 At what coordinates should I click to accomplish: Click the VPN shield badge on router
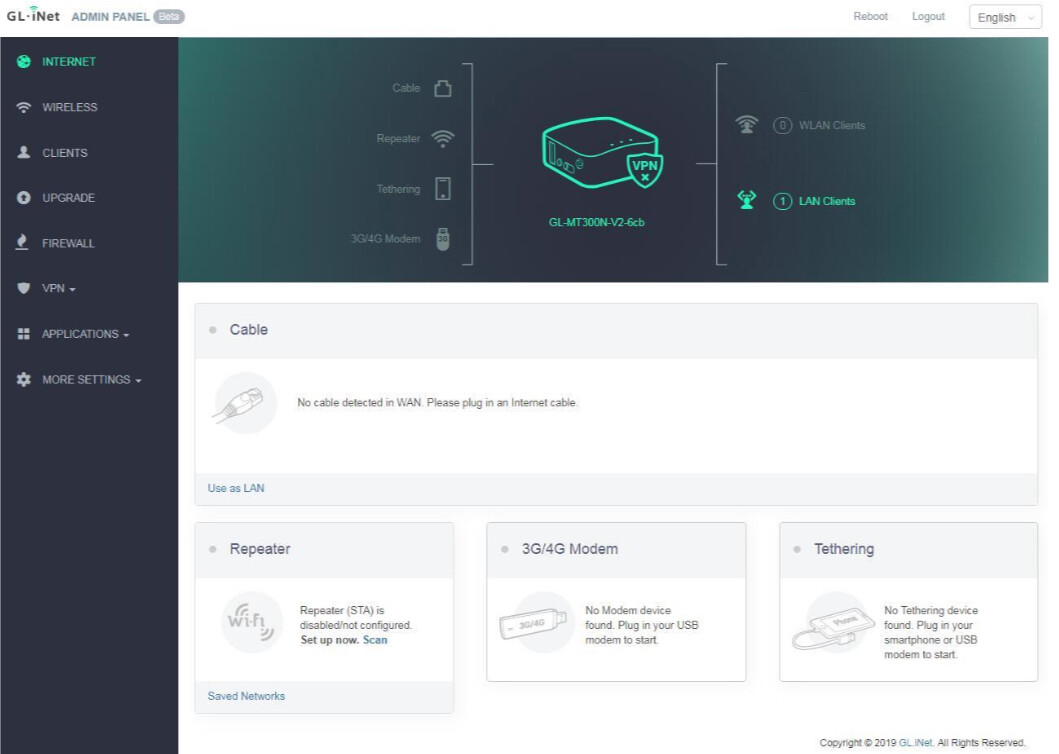pyautogui.click(x=645, y=170)
